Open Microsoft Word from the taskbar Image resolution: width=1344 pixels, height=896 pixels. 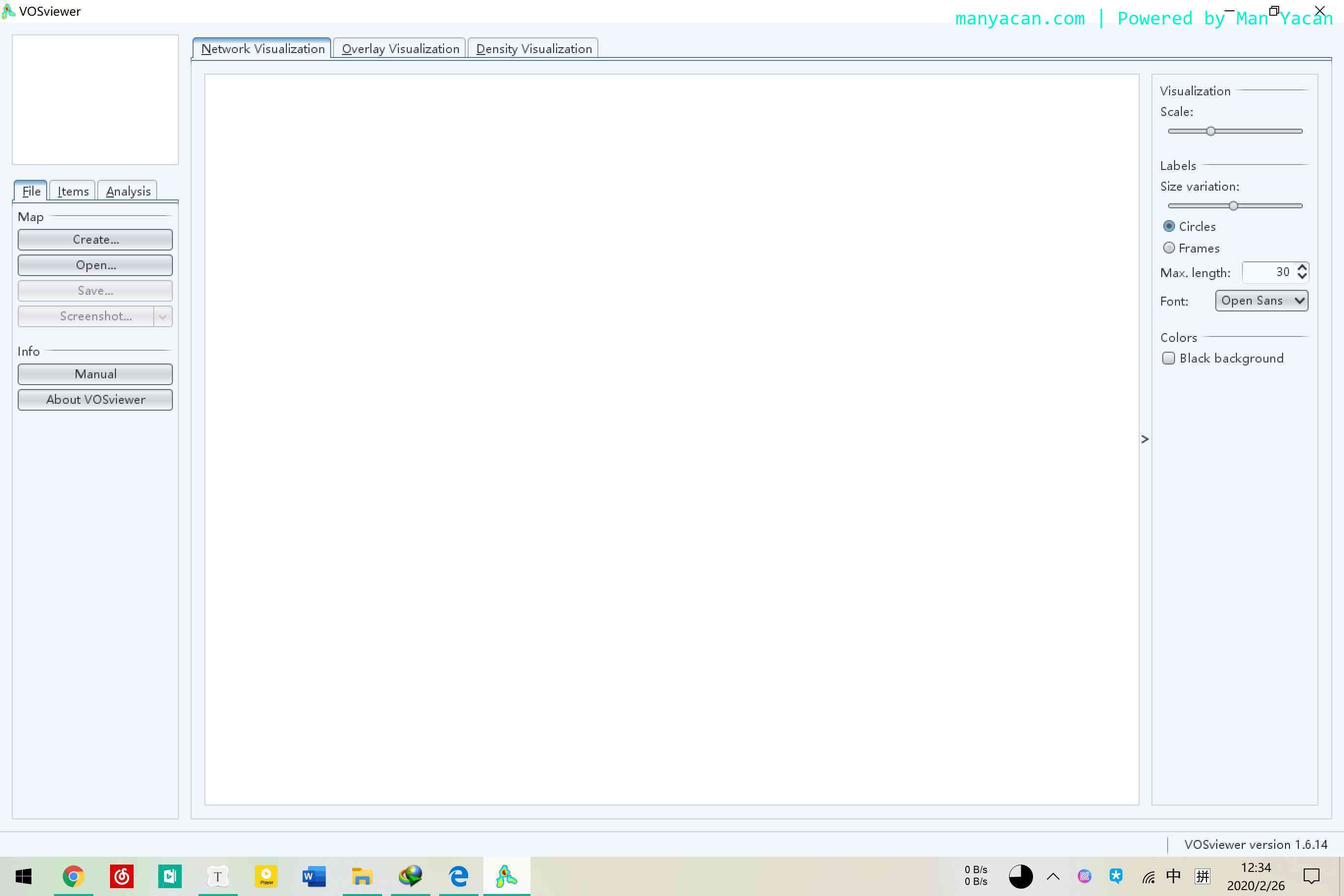[314, 876]
